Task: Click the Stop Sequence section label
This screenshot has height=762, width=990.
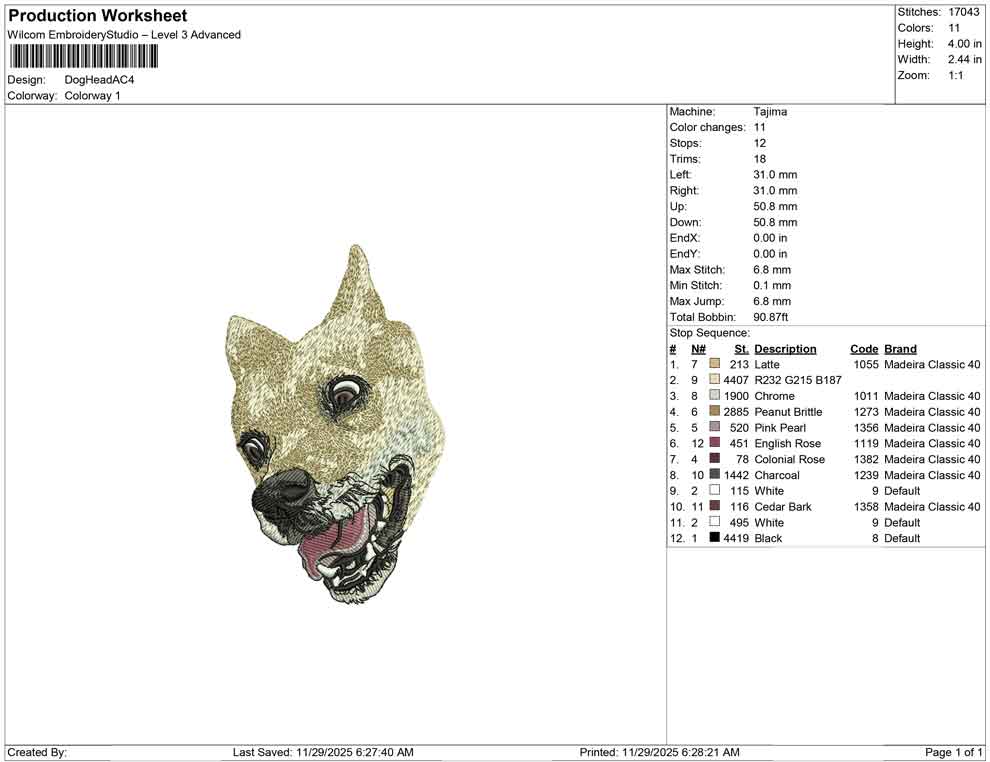Action: tap(710, 332)
